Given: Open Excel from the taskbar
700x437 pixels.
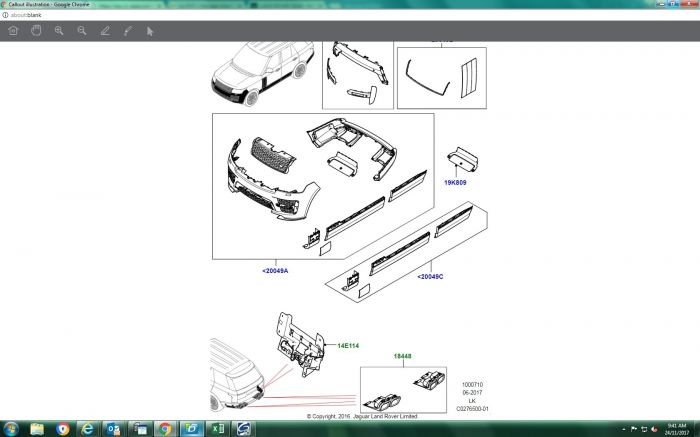Looking at the screenshot, I should pyautogui.click(x=217, y=429).
